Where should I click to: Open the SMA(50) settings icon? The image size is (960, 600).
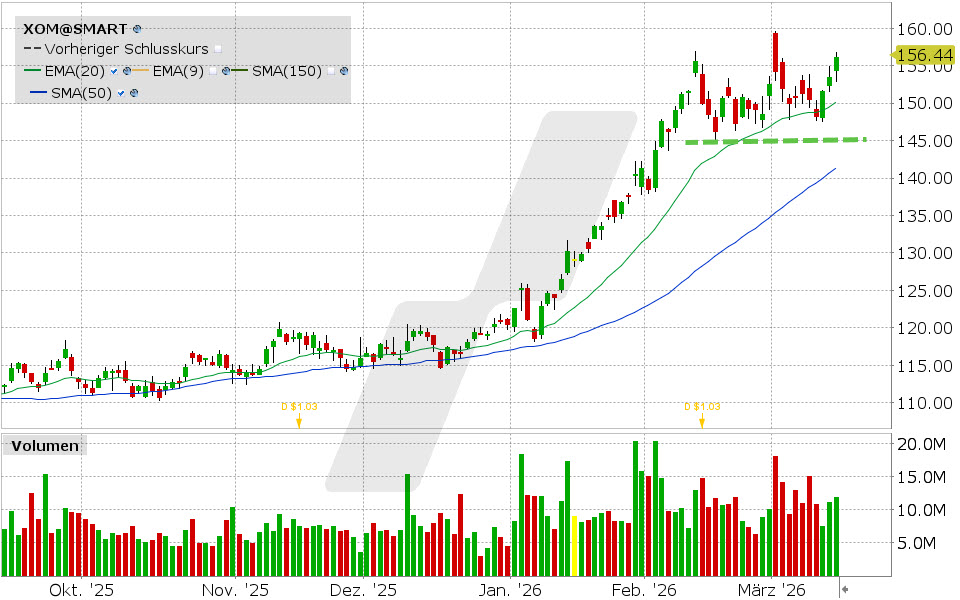133,93
